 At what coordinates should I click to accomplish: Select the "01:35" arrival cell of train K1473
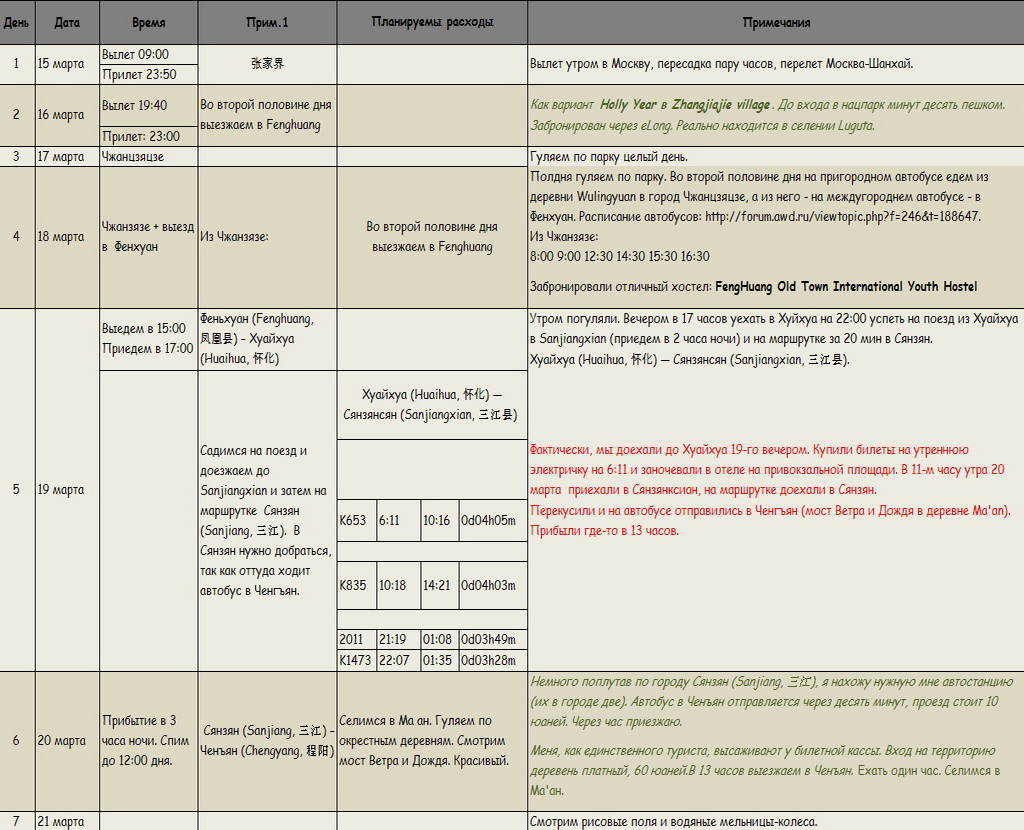(440, 660)
